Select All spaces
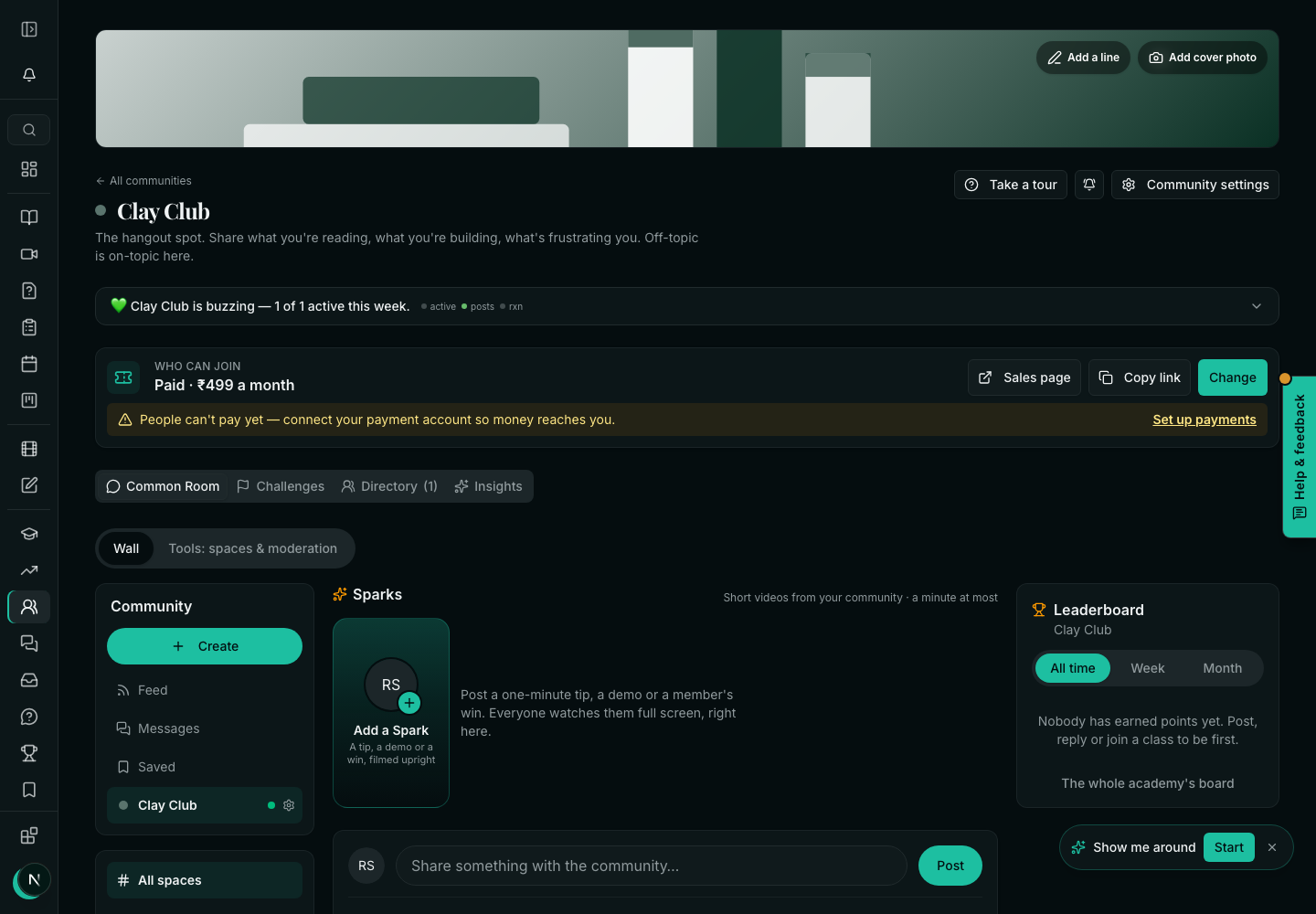1316x914 pixels. coord(205,880)
